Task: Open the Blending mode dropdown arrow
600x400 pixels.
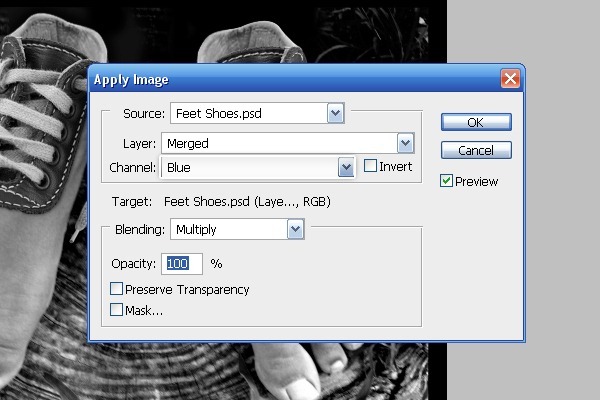Action: coord(295,229)
